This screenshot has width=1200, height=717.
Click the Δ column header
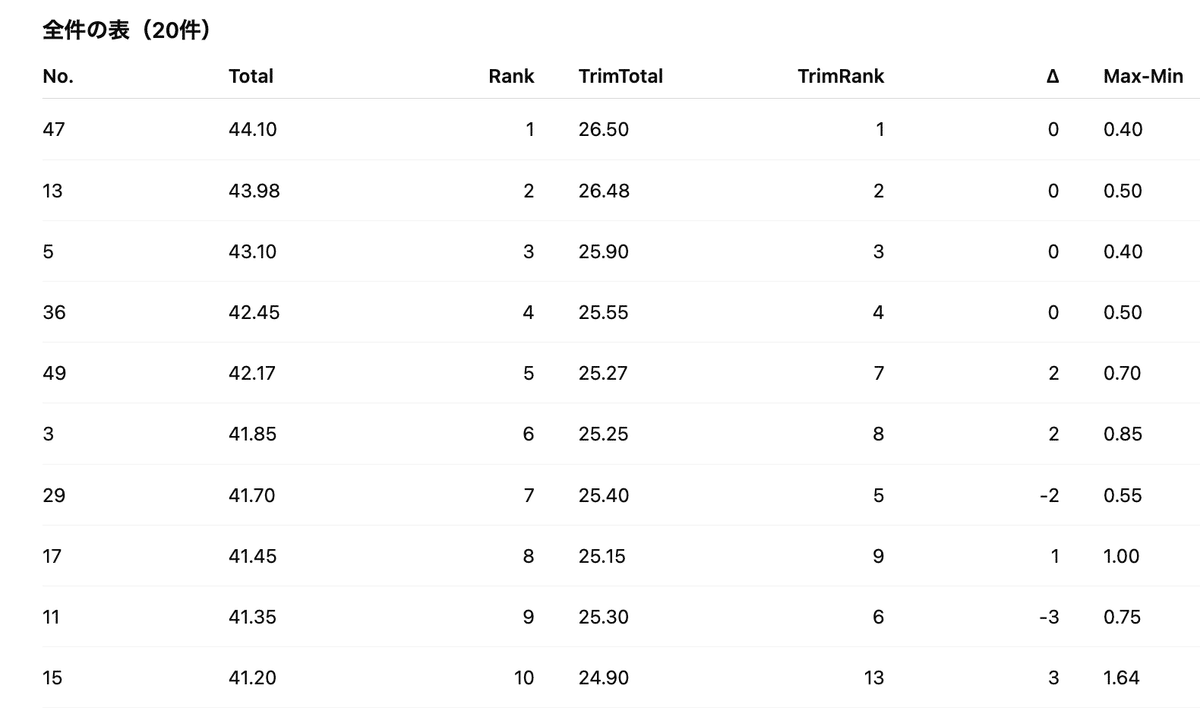point(1052,76)
